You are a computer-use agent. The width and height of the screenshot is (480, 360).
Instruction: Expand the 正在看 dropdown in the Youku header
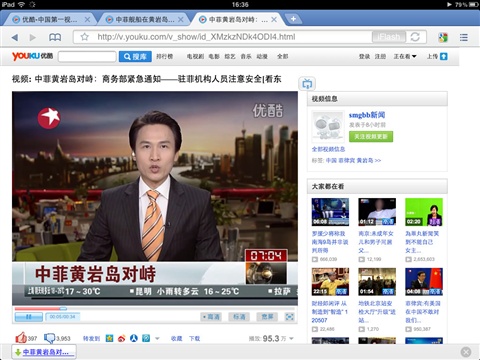[405, 56]
